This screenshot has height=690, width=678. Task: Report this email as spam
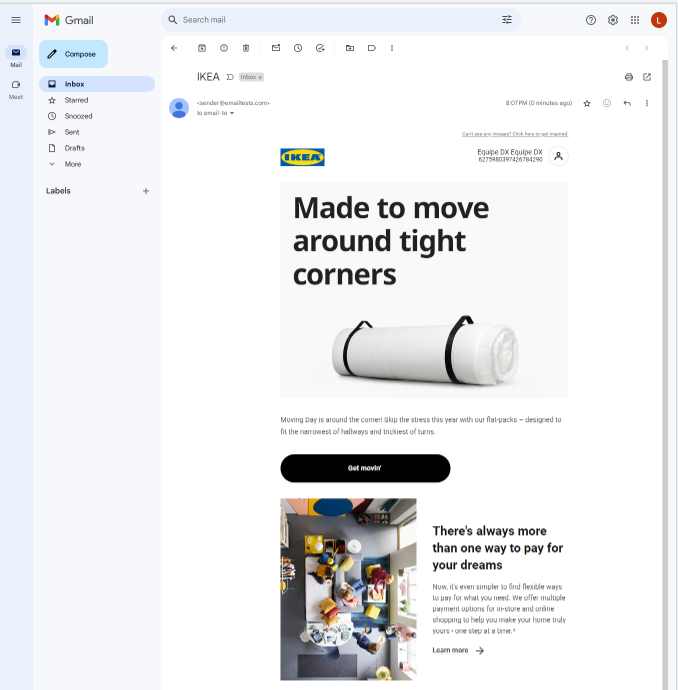[224, 48]
